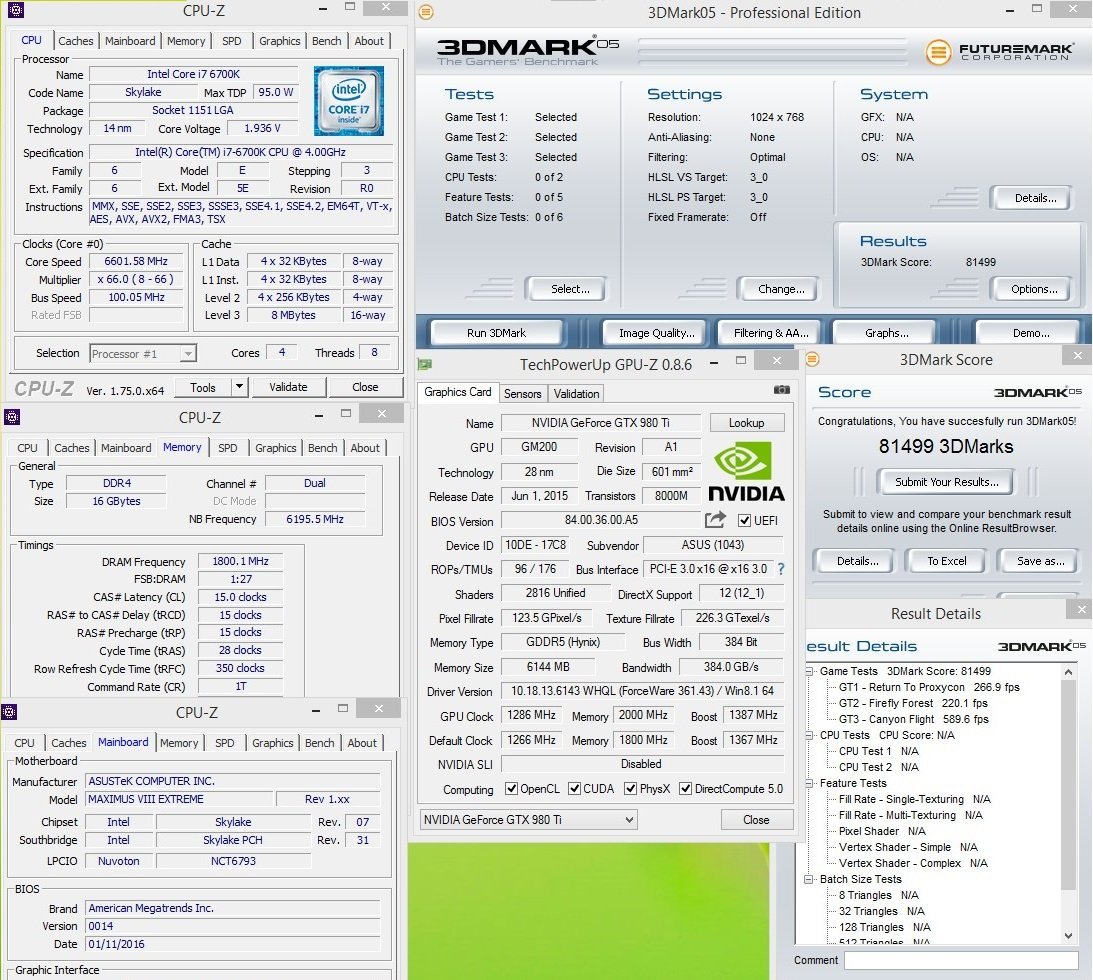Viewport: 1093px width, 980px height.
Task: Click the Change button under Settings
Action: point(781,289)
